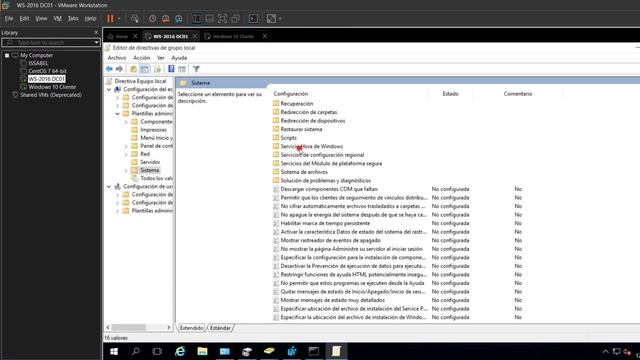This screenshot has height=360, width=640.
Task: Open the Acción menu
Action: [142, 58]
